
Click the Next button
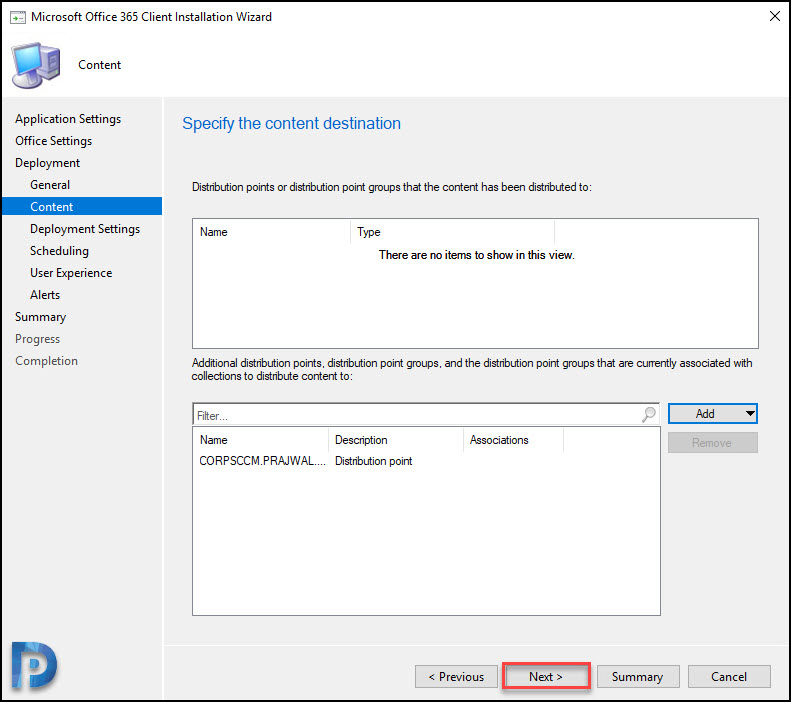[x=546, y=676]
